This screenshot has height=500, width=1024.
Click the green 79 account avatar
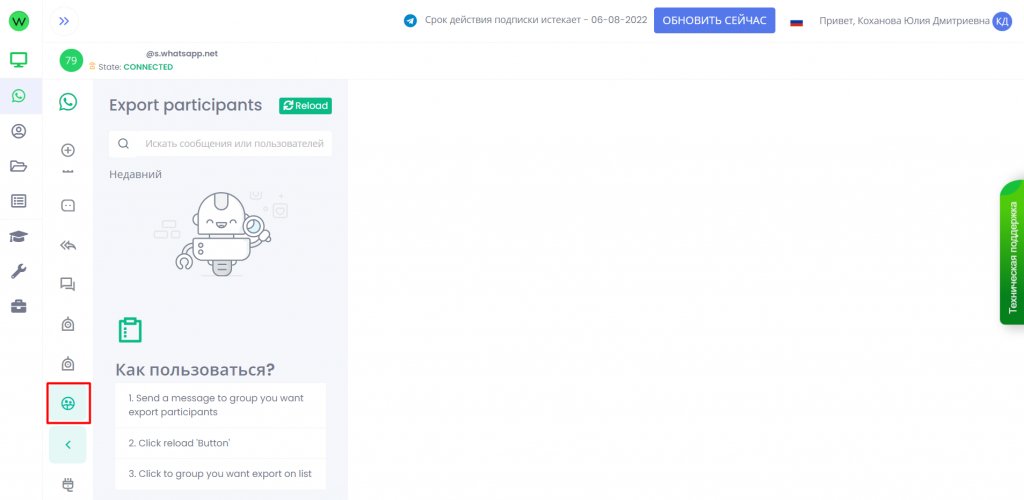(x=71, y=61)
